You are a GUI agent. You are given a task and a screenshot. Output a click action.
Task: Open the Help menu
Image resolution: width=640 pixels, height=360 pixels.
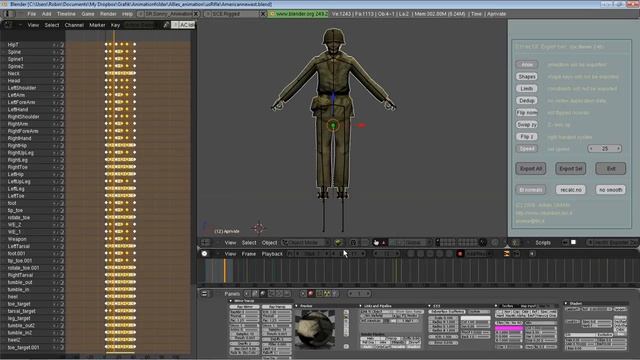[x=127, y=14]
